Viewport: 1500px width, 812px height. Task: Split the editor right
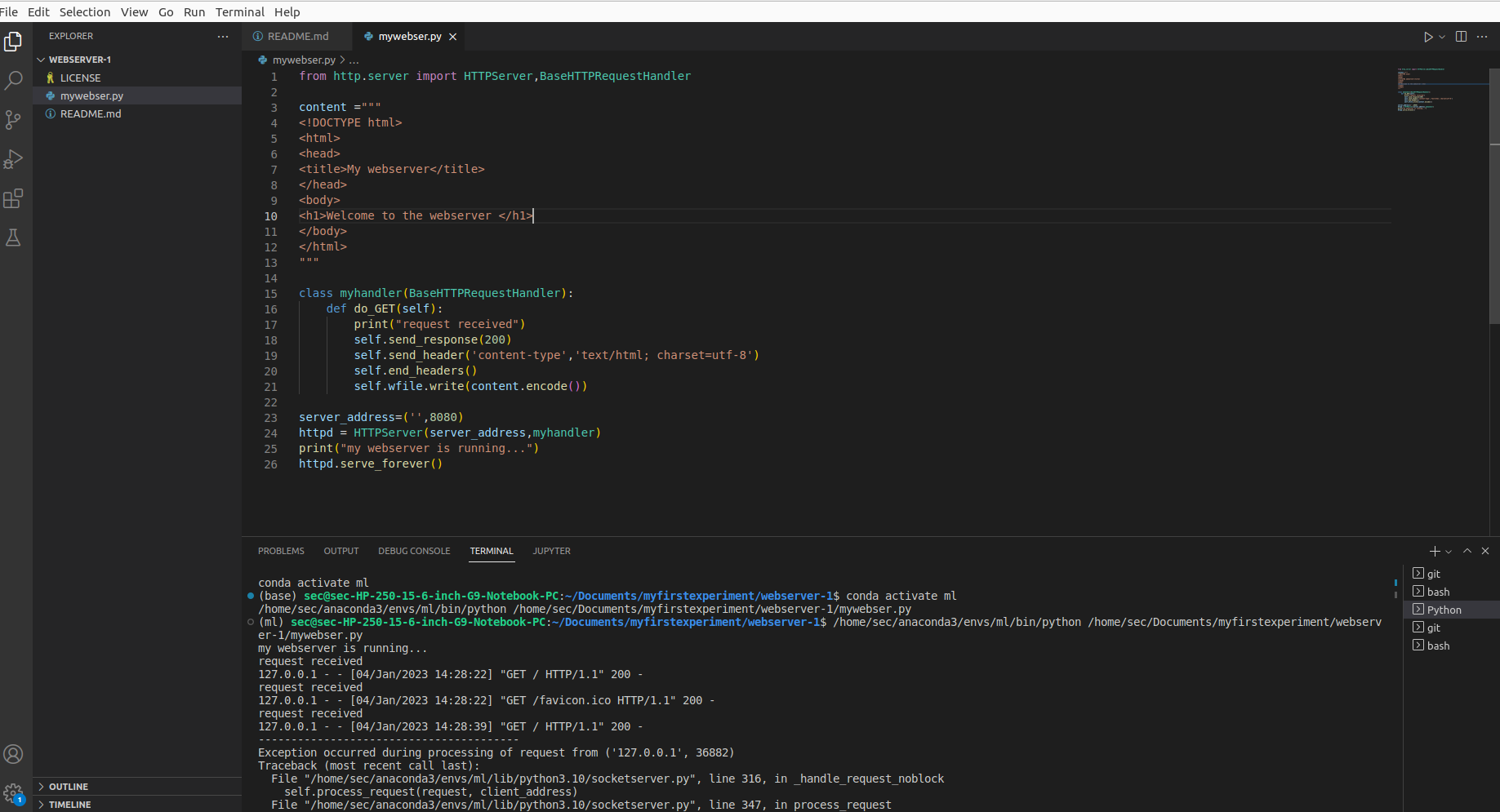pos(1461,37)
